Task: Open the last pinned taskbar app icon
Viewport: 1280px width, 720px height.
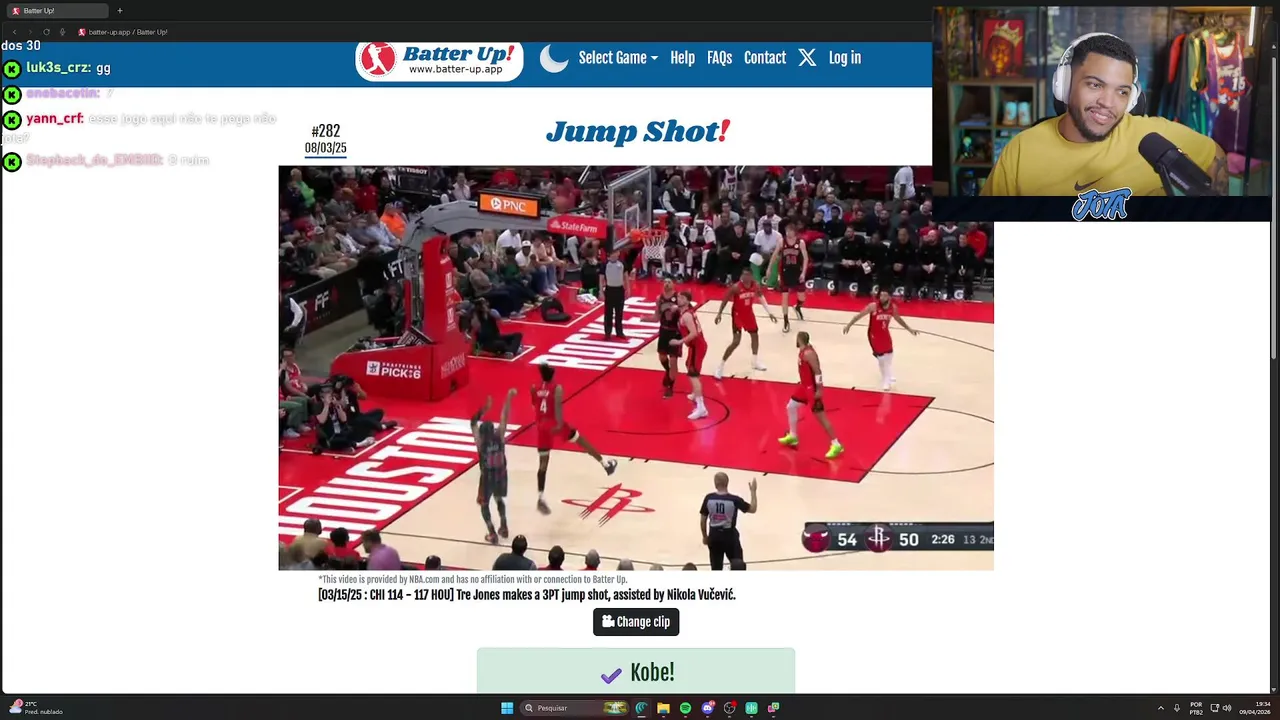Action: tap(773, 708)
